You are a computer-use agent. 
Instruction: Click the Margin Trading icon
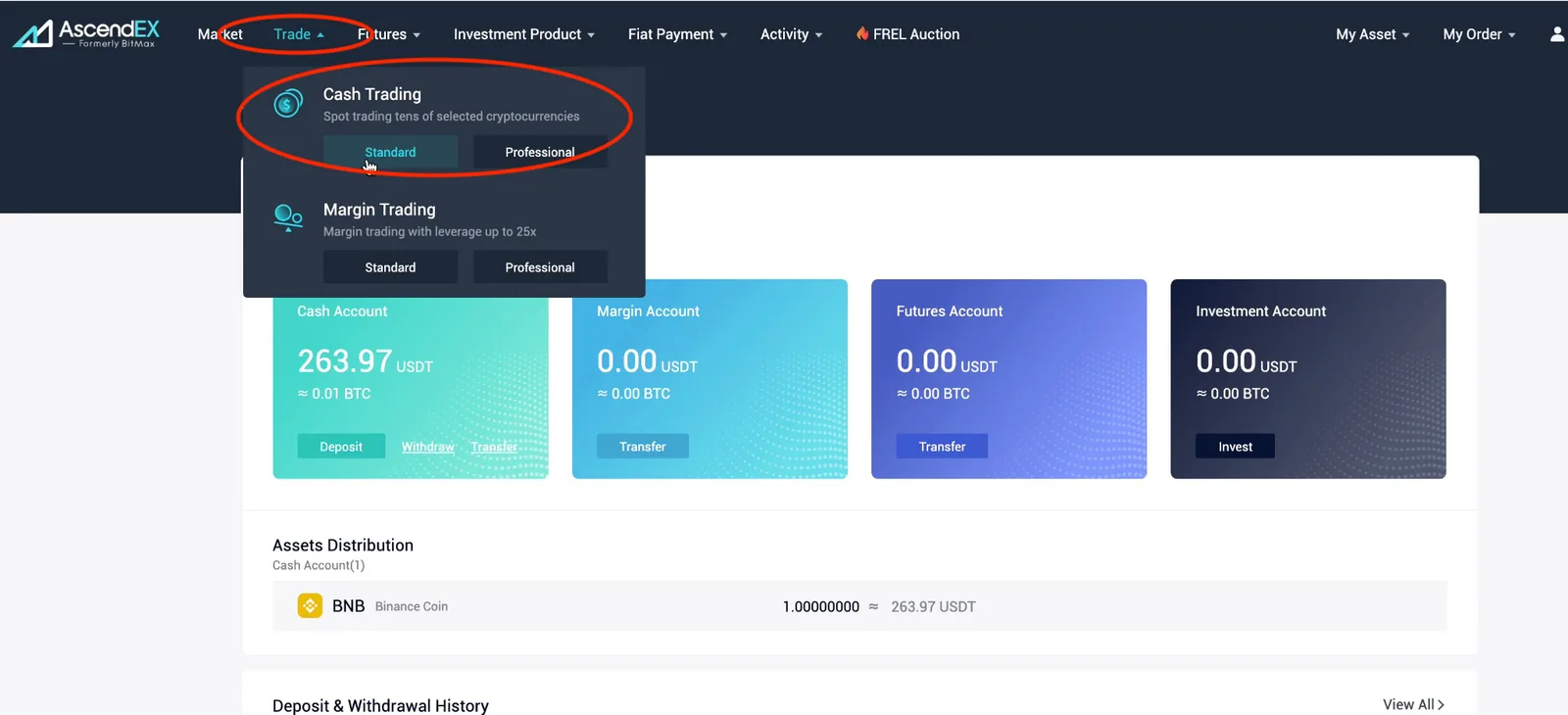288,217
